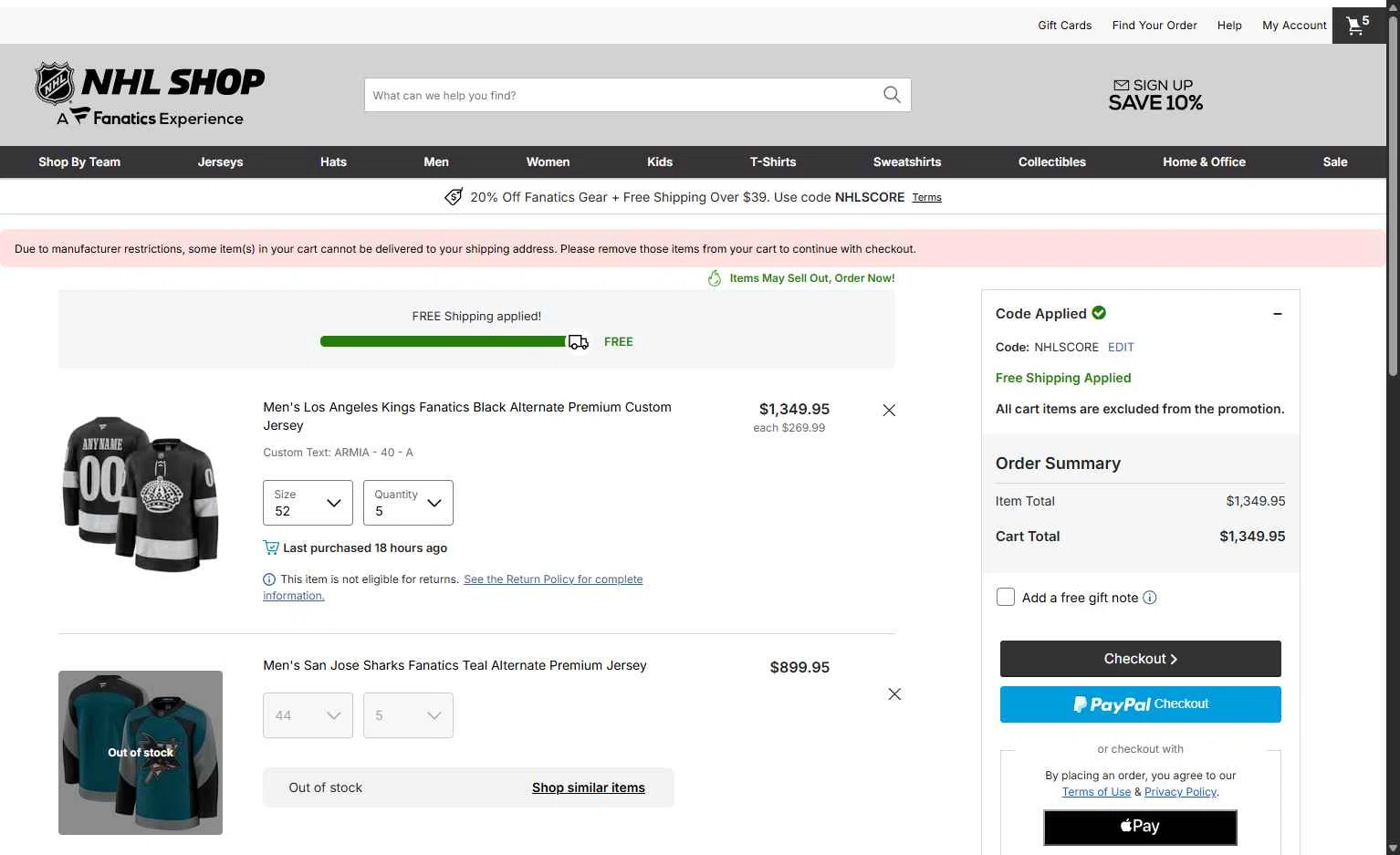Click the "each $269.99" price text
1400x855 pixels.
tap(789, 428)
